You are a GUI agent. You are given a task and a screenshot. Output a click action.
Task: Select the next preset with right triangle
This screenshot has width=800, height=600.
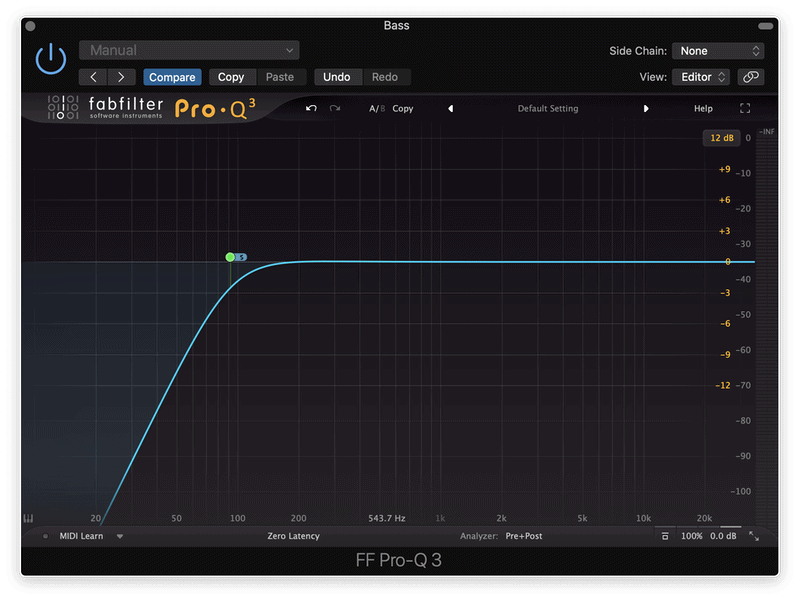pyautogui.click(x=646, y=109)
